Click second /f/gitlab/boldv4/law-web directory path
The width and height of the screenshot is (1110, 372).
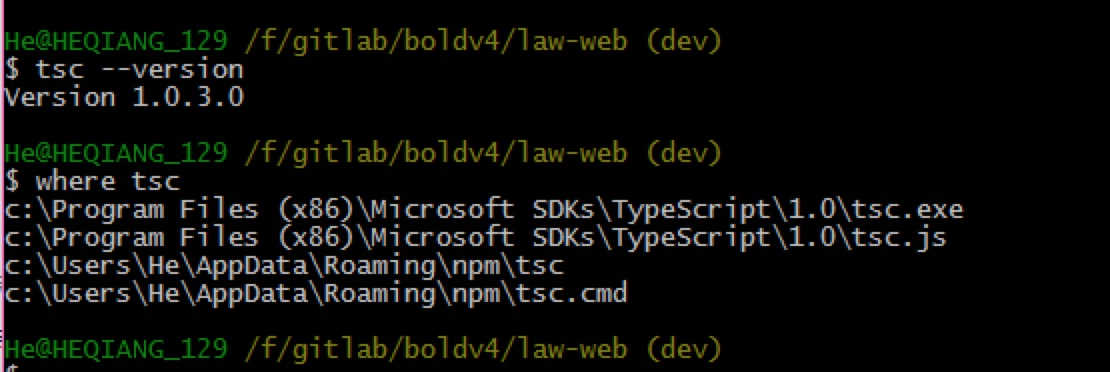436,153
